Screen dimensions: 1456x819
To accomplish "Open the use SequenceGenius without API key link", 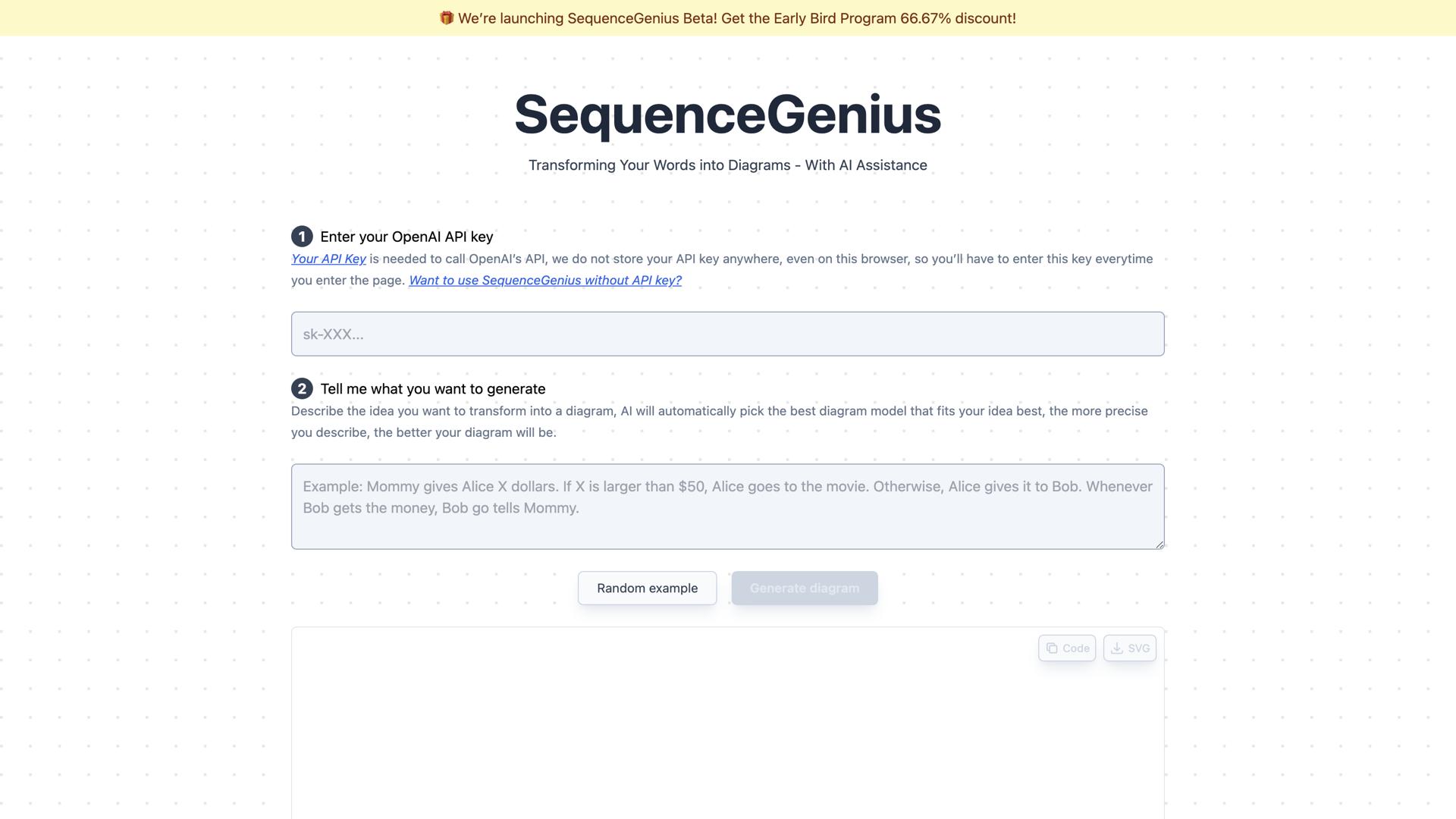I will click(x=544, y=280).
